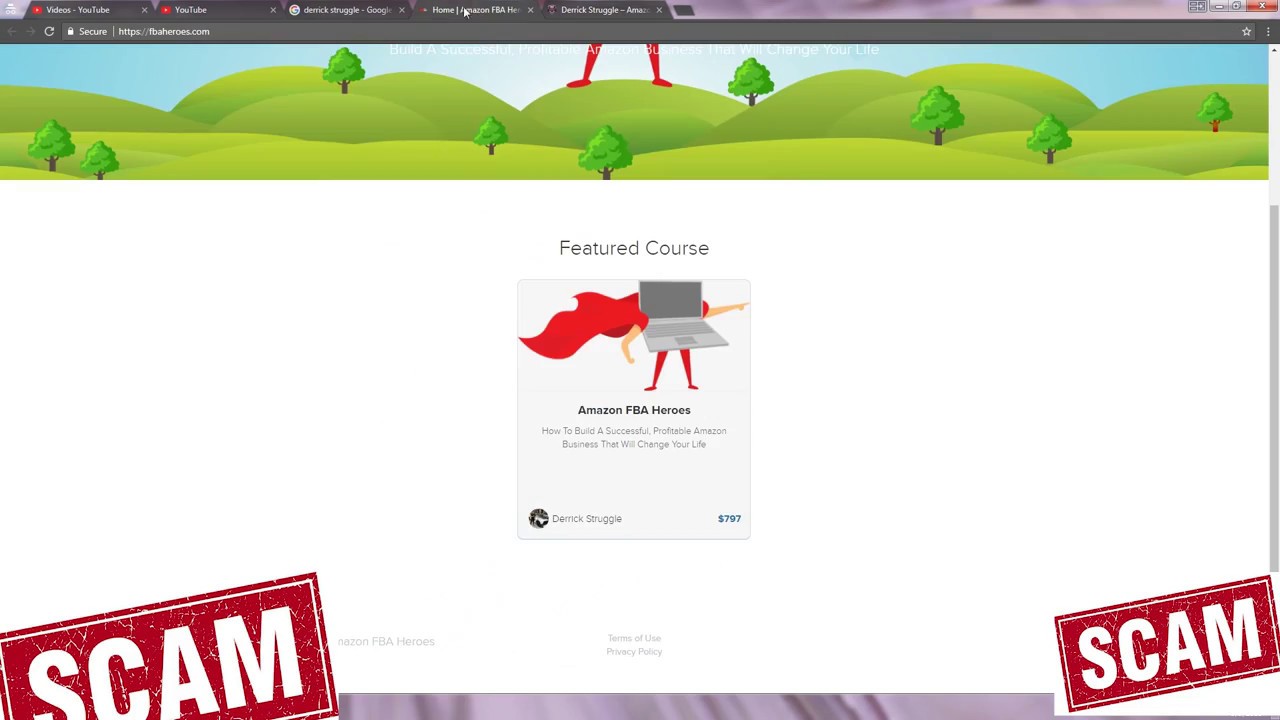Bookmark this page with the star icon
This screenshot has width=1280, height=720.
pos(1246,31)
